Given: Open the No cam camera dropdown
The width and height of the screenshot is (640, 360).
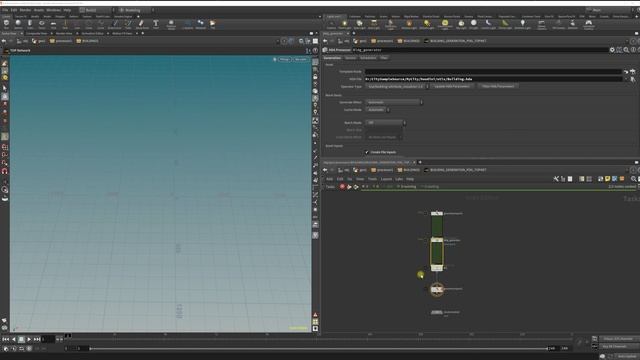Looking at the screenshot, I should pyautogui.click(x=300, y=60).
